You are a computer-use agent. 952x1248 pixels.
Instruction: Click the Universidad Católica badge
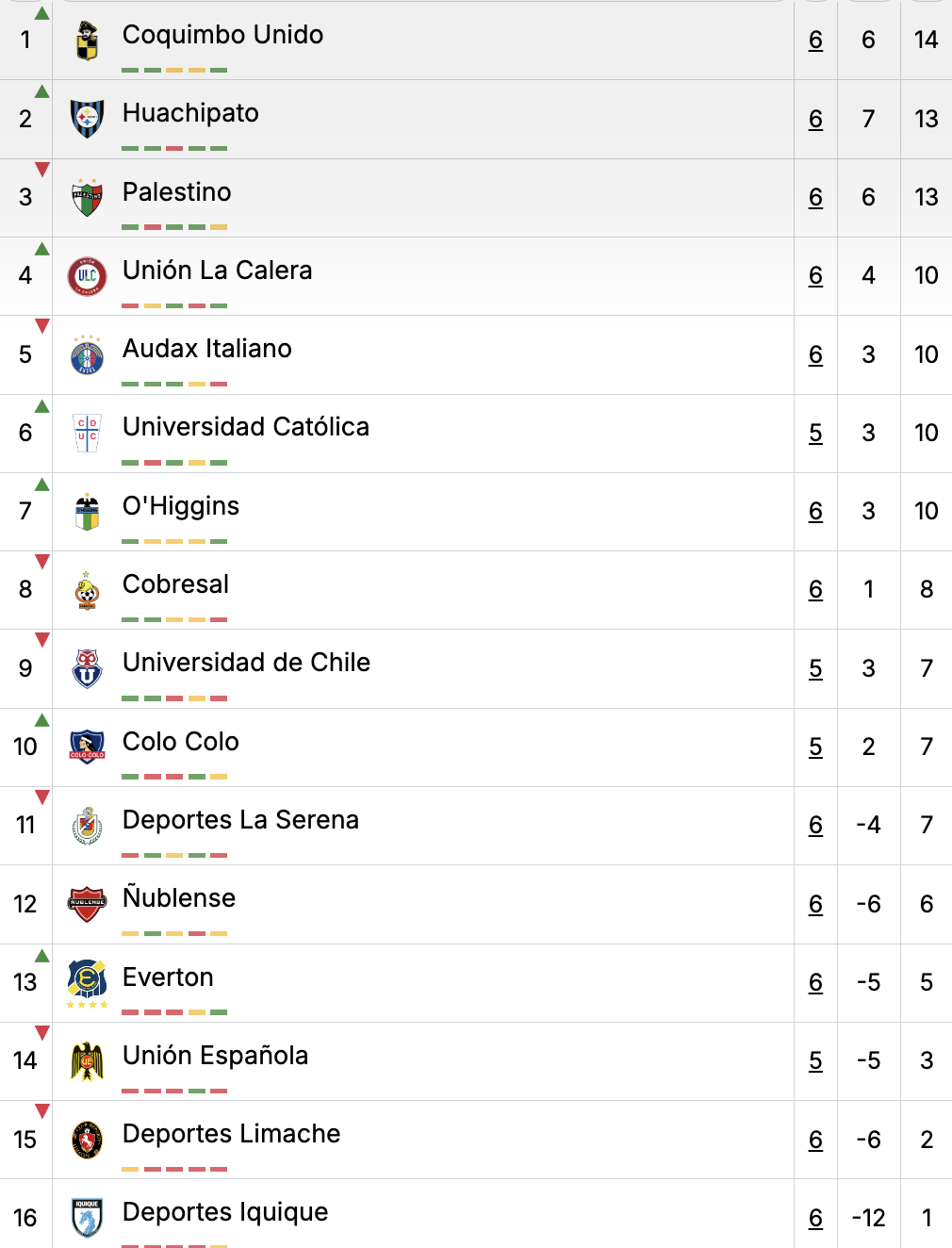(x=87, y=433)
